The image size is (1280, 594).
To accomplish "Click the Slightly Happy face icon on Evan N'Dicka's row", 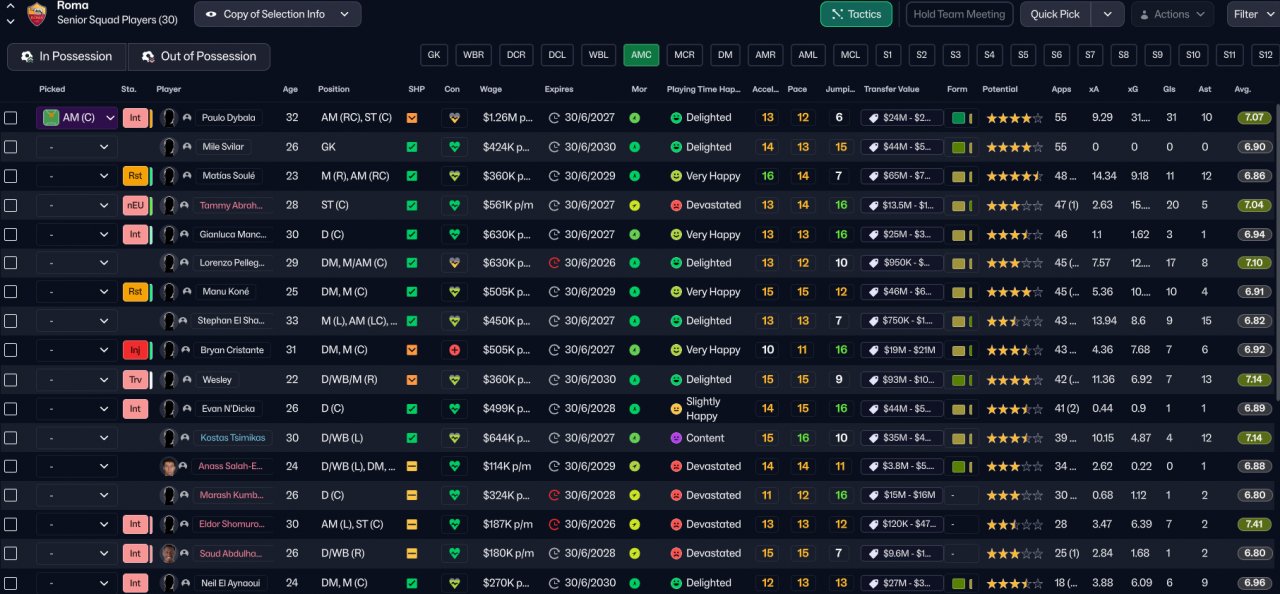I will click(676, 408).
